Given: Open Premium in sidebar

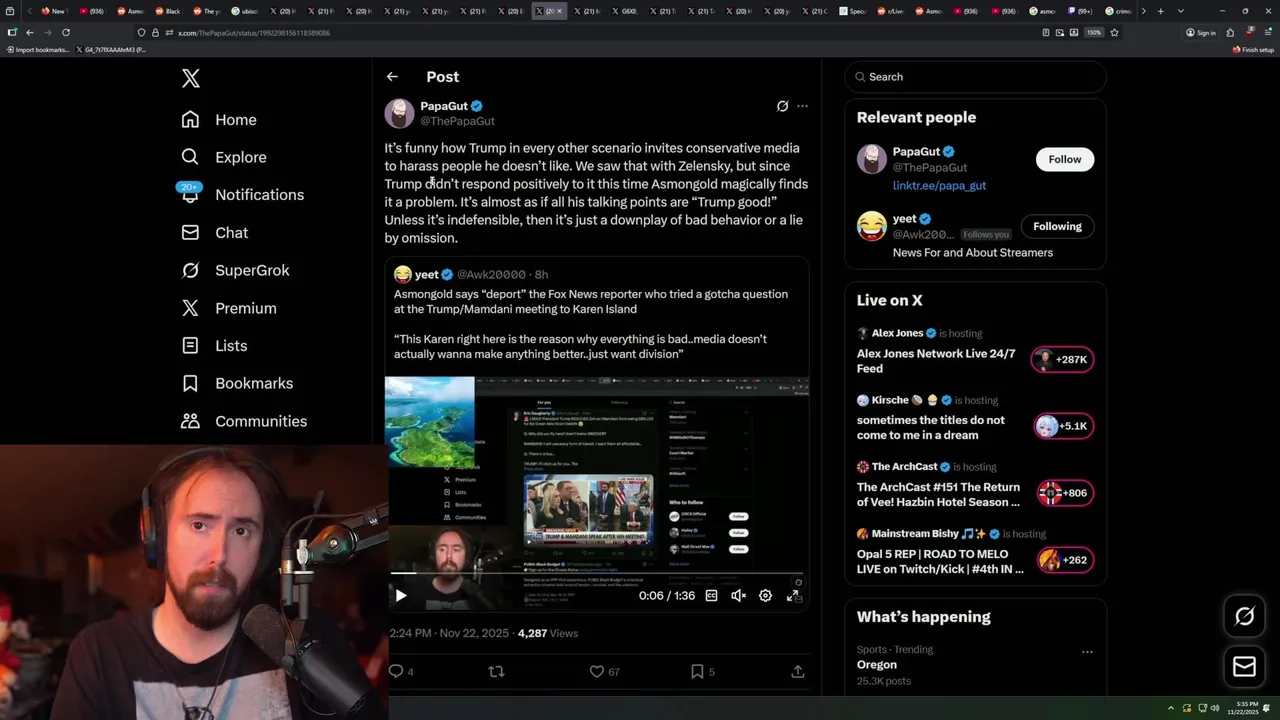Looking at the screenshot, I should (x=229, y=308).
